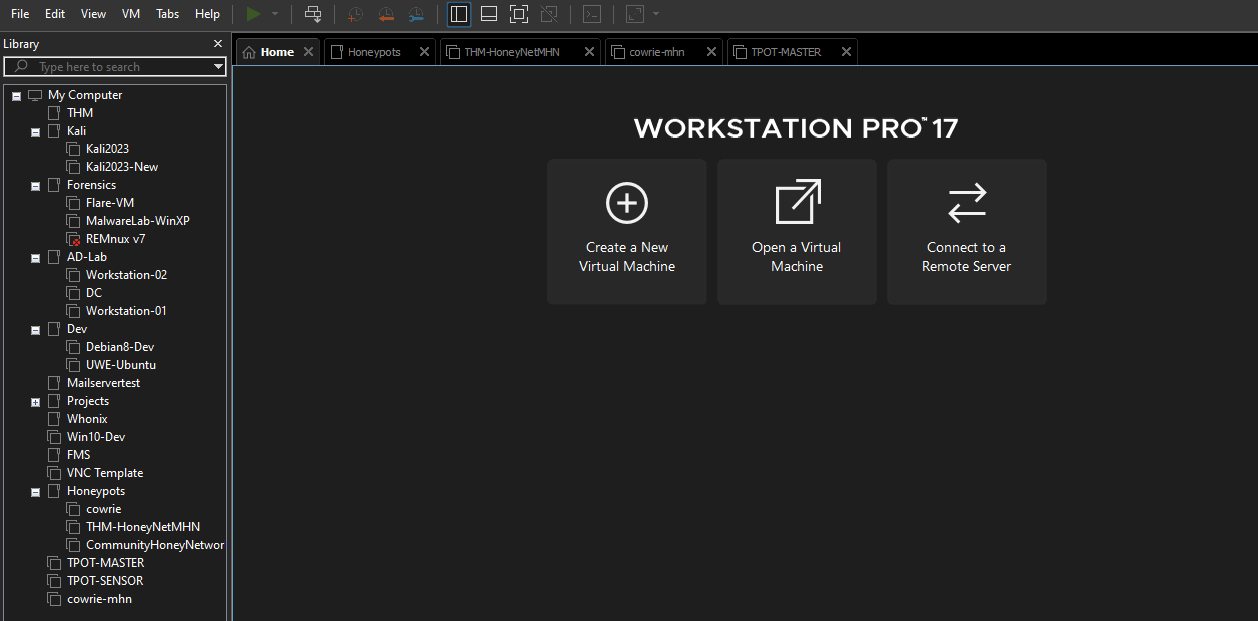Image resolution: width=1258 pixels, height=621 pixels.
Task: Select VNC Template in the library
Action: [105, 473]
